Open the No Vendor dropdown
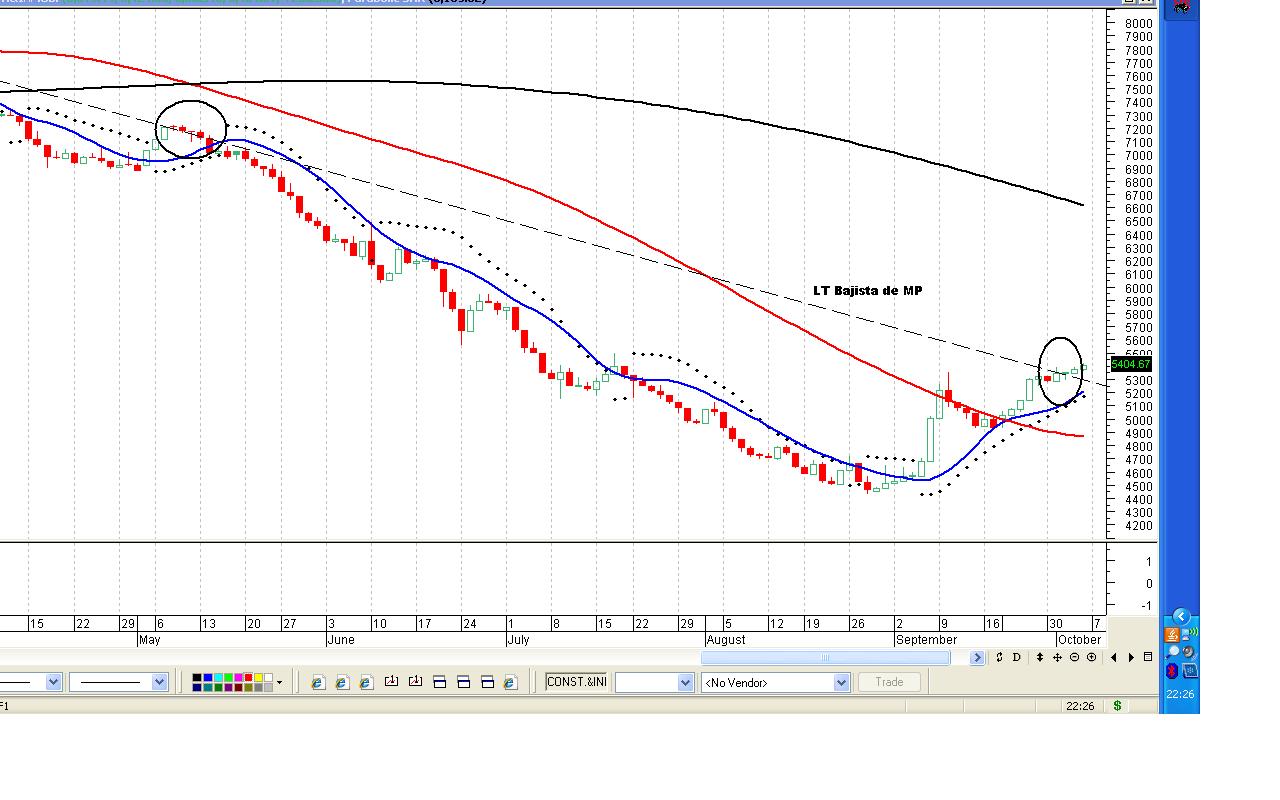 coord(775,682)
